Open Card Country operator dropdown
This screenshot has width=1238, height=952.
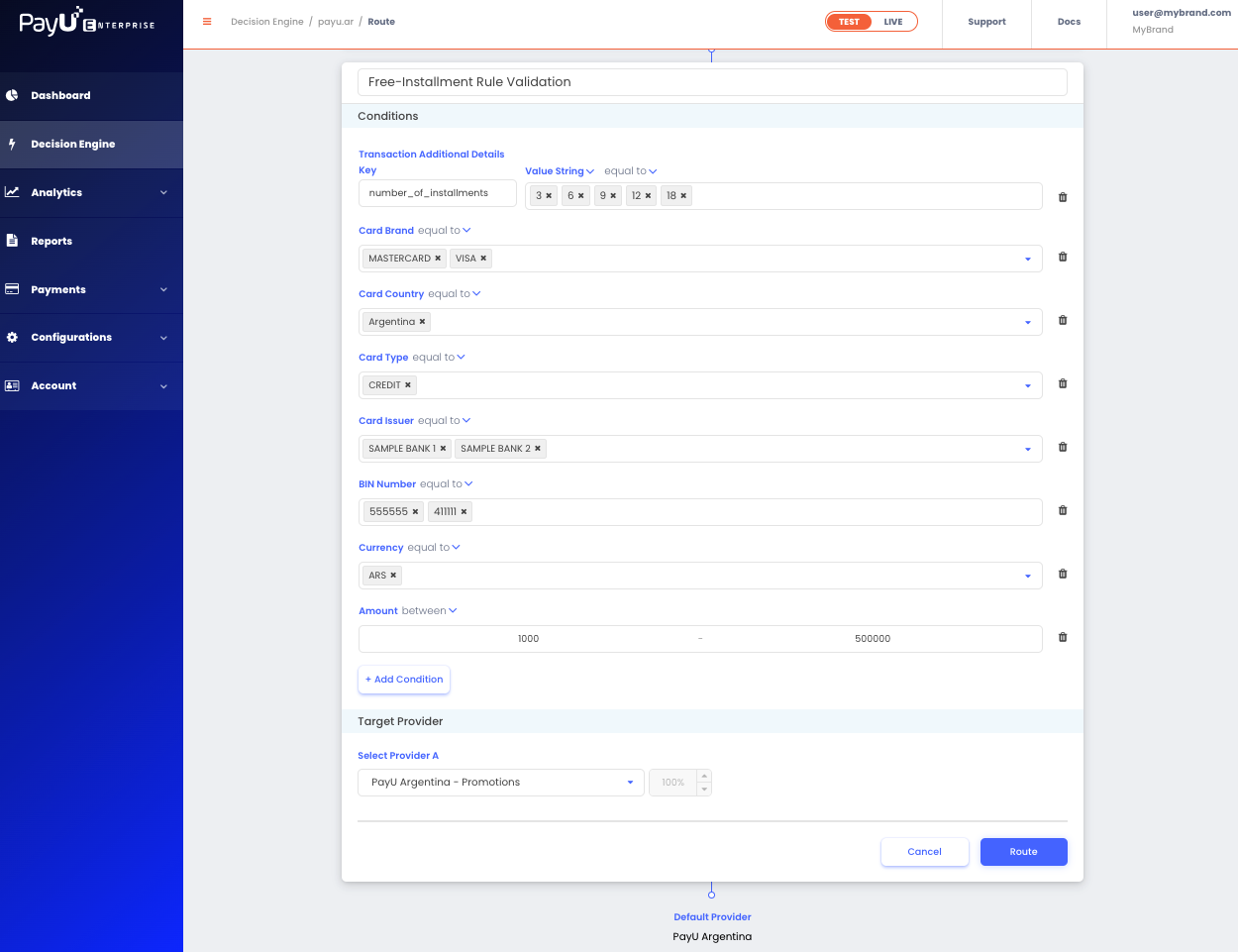455,294
